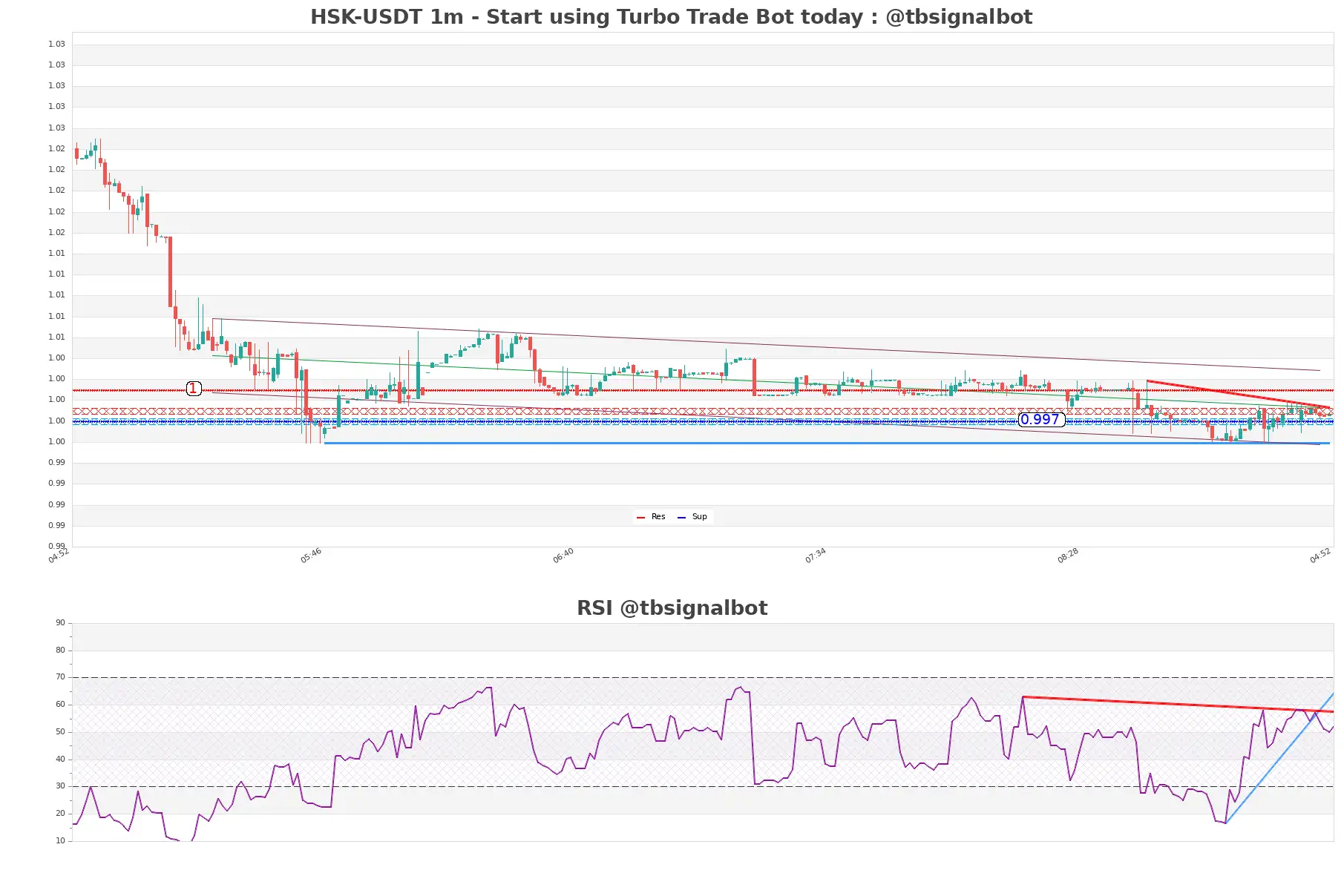Click the 06:40 time axis label

(x=563, y=556)
